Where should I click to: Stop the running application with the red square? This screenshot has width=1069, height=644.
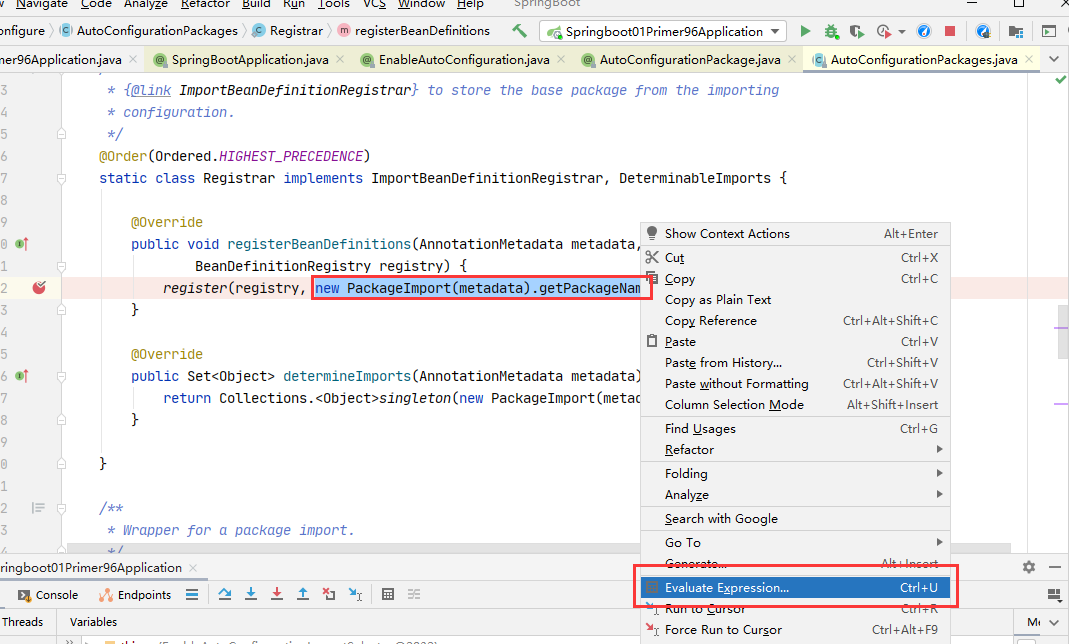950,31
